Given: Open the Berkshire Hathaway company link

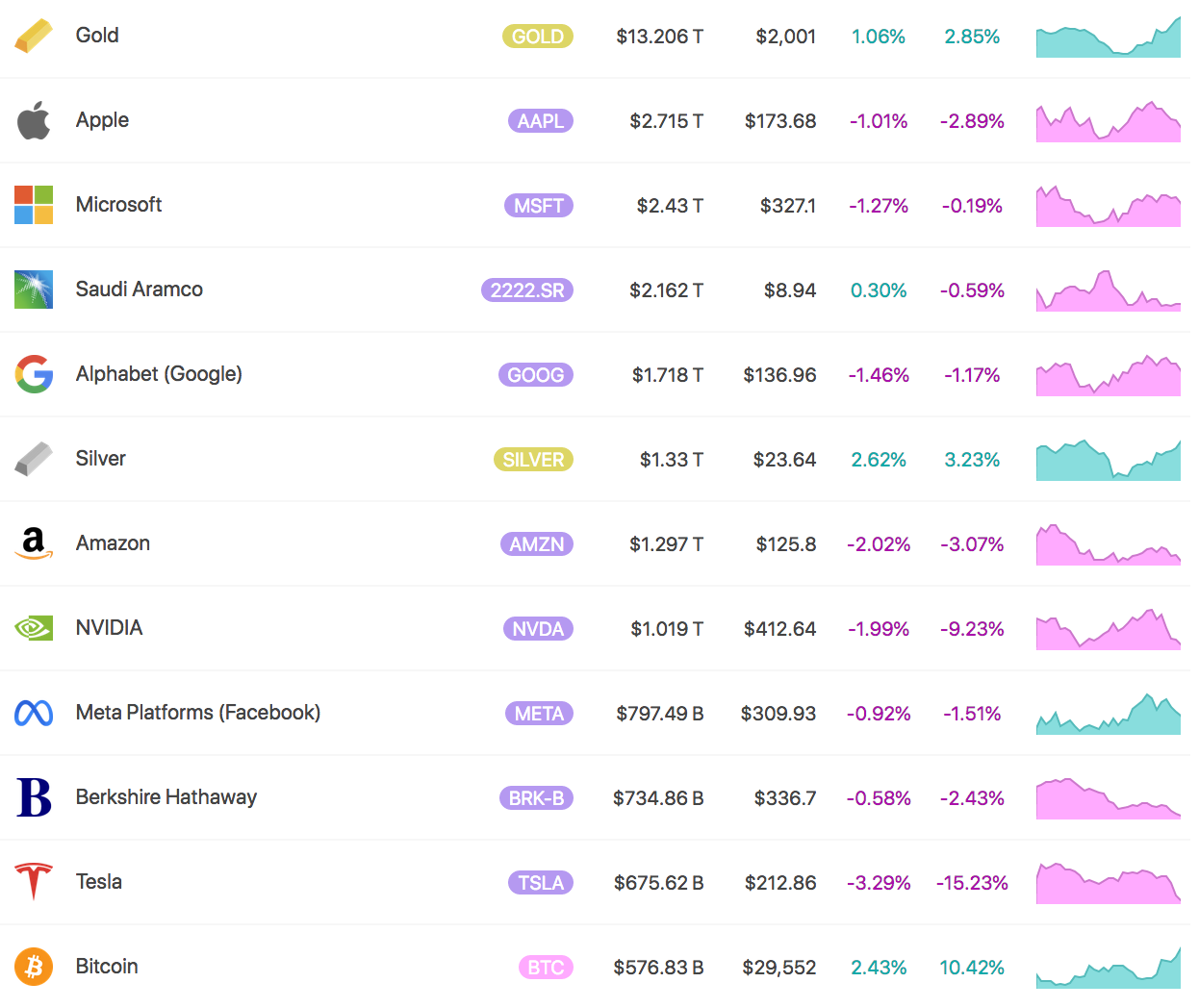Looking at the screenshot, I should 166,797.
